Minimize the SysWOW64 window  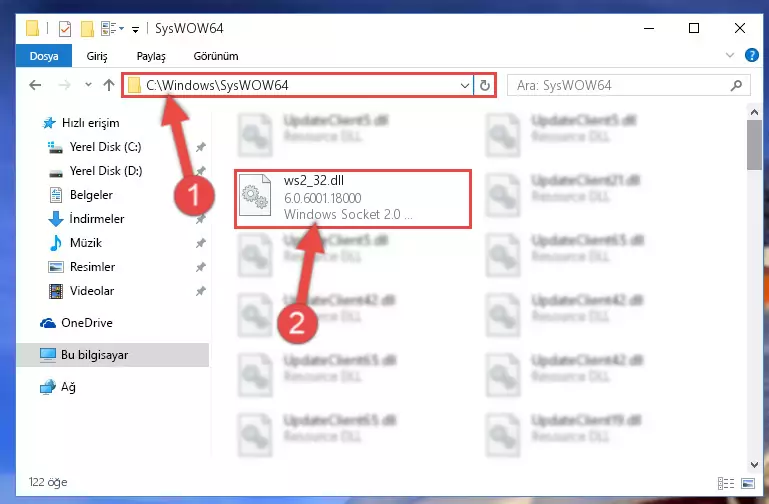coord(649,28)
